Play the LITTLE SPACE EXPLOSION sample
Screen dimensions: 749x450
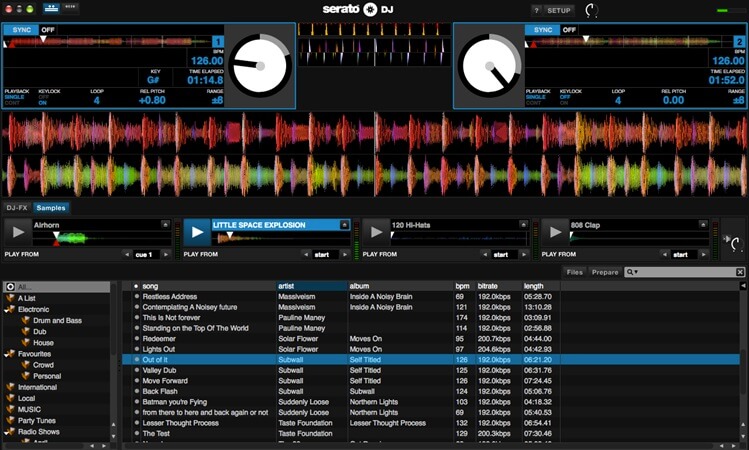pos(197,232)
